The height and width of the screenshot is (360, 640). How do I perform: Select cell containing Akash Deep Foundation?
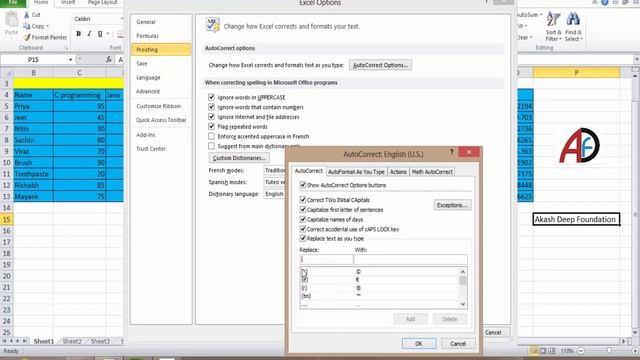[x=576, y=219]
